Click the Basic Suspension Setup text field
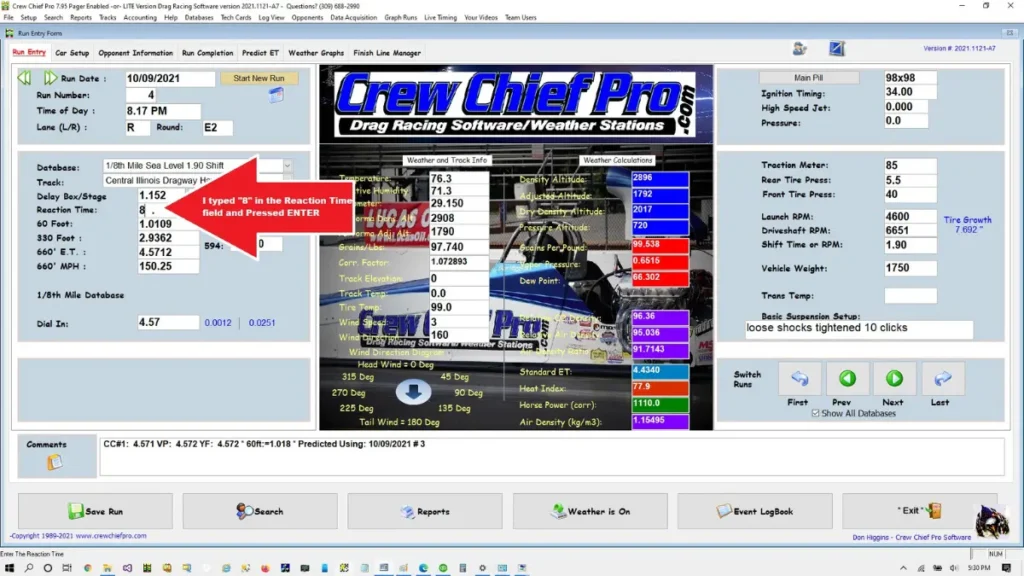Image resolution: width=1024 pixels, height=576 pixels. 859,328
